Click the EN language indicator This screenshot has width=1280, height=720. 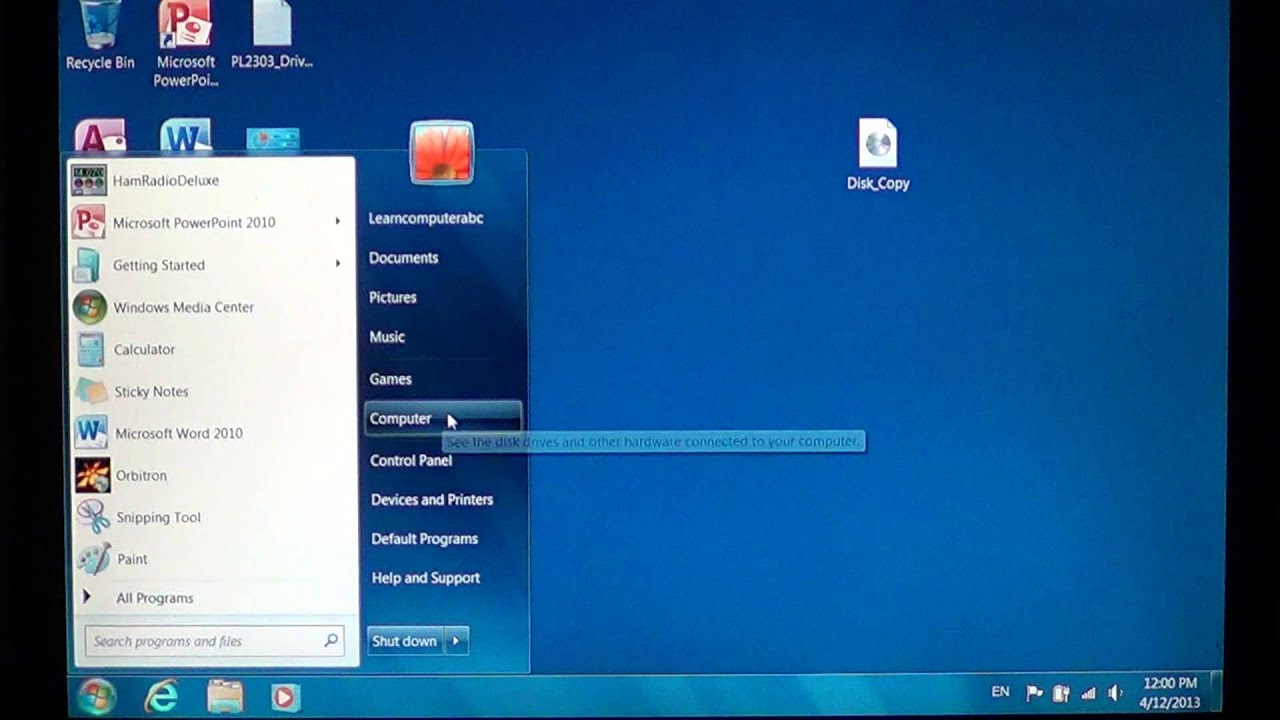point(1000,692)
